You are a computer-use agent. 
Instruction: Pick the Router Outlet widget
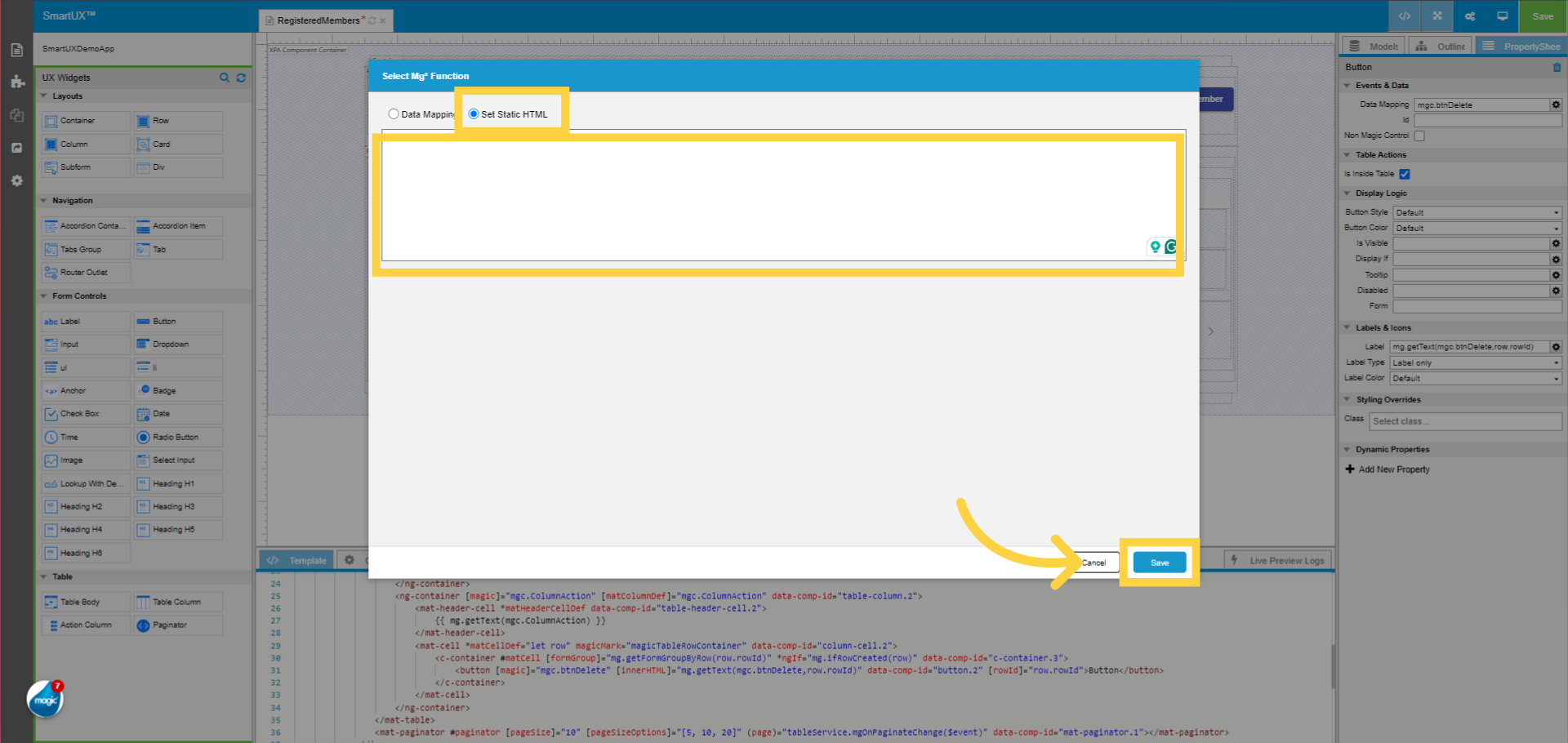[86, 273]
